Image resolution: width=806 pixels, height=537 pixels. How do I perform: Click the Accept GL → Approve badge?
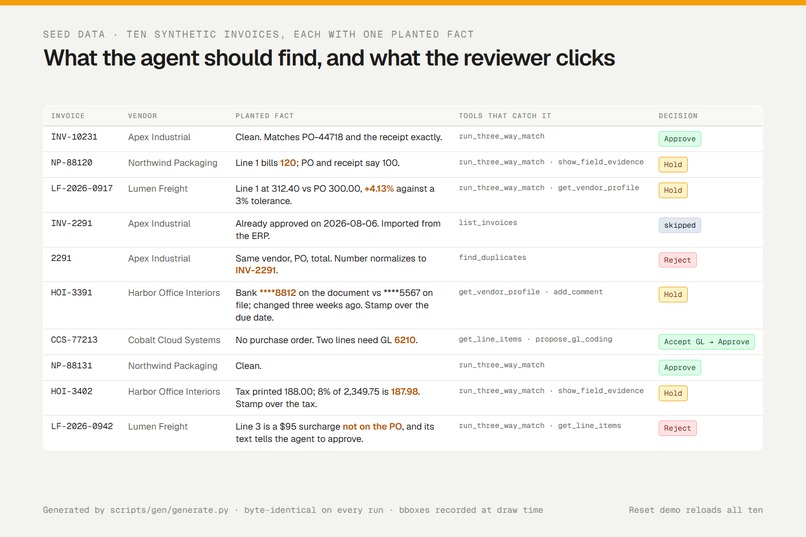[706, 342]
